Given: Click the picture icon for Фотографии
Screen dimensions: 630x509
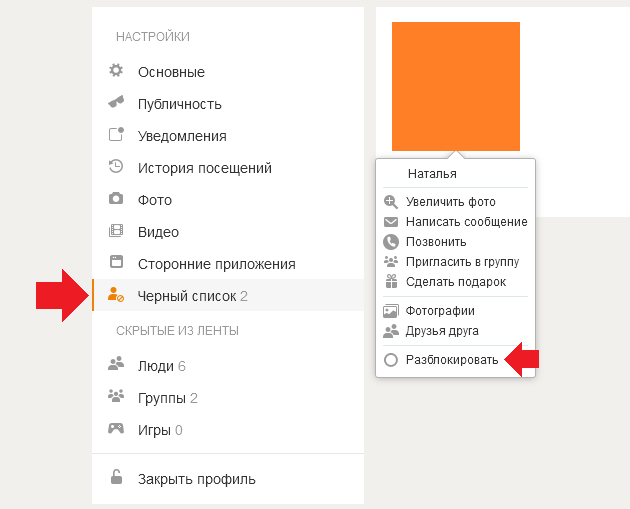Looking at the screenshot, I should [x=391, y=311].
